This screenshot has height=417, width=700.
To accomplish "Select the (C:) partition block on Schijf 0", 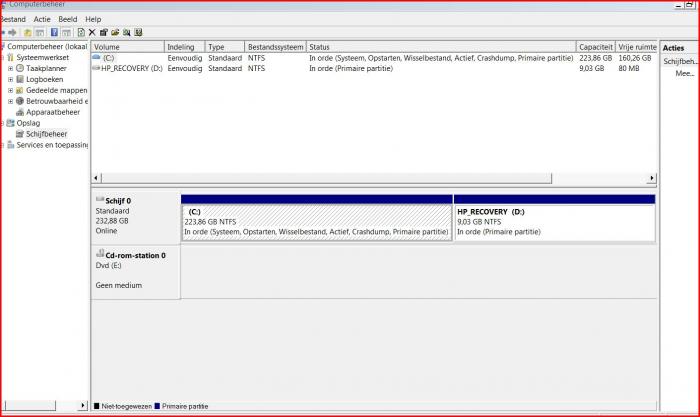I will point(317,218).
